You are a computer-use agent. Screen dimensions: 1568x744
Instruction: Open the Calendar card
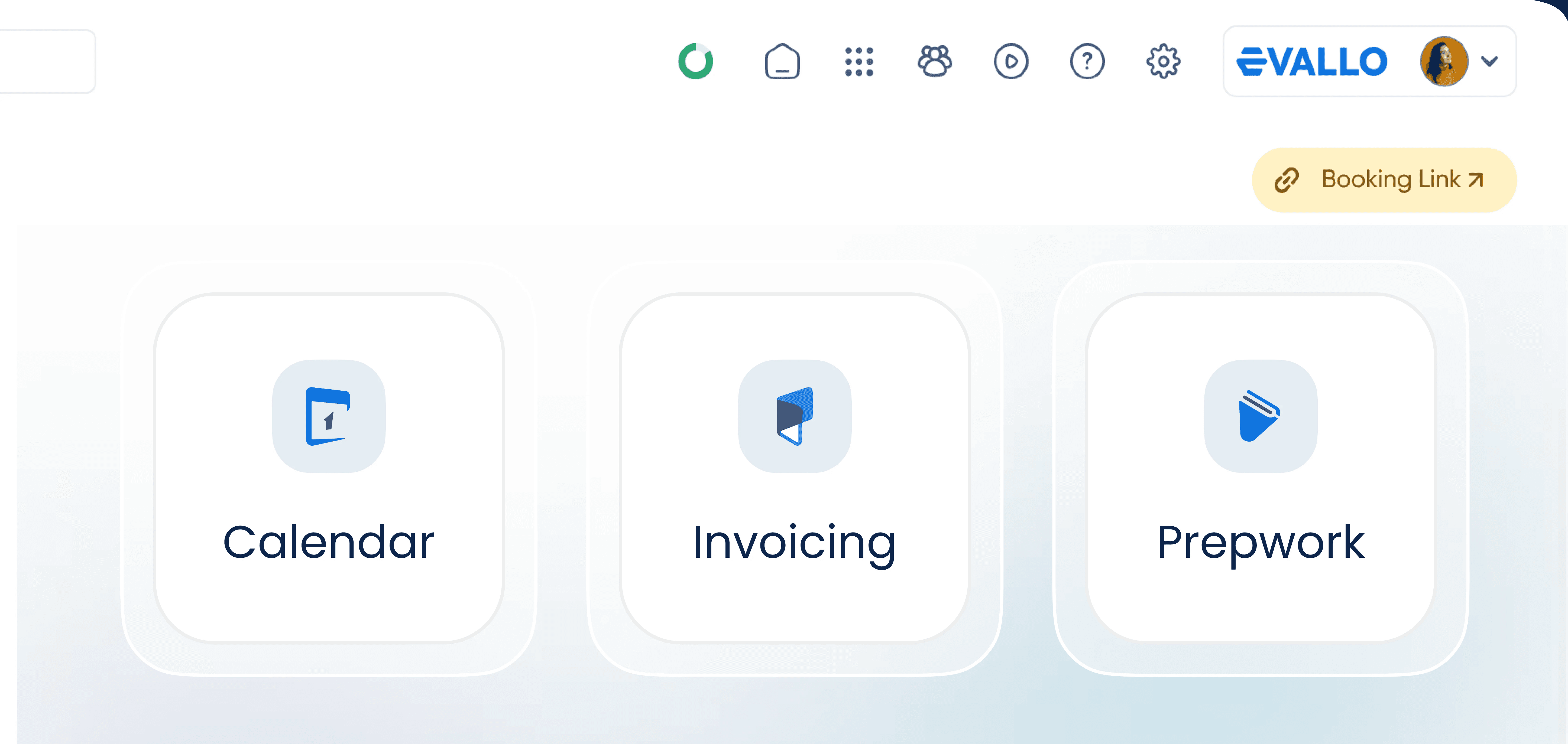tap(329, 468)
